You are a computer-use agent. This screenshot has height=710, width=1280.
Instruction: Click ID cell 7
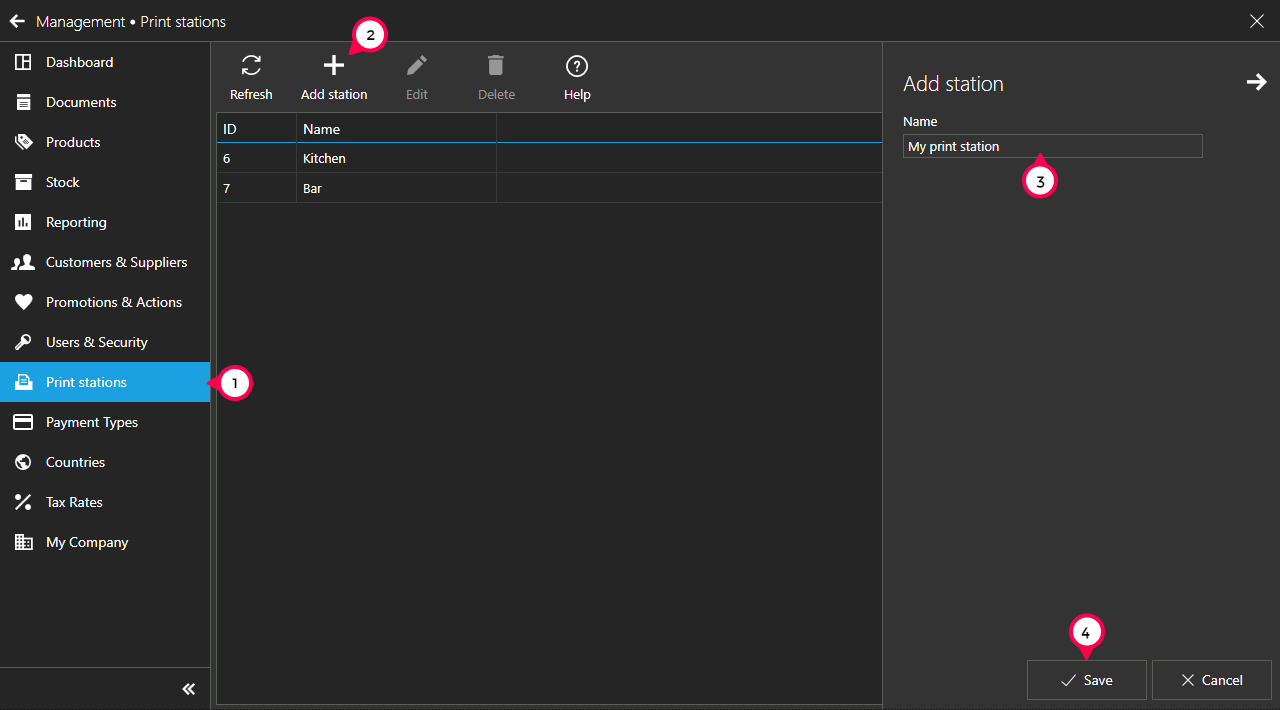(x=257, y=188)
